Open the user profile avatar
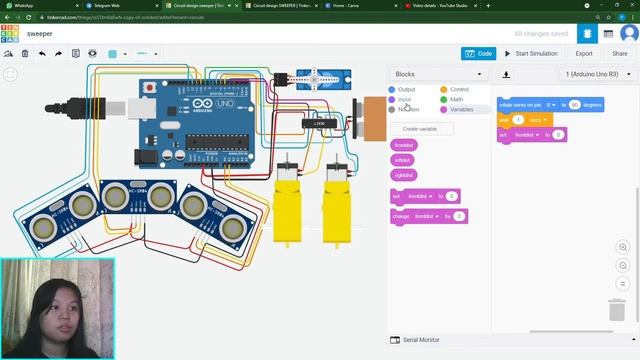The width and height of the screenshot is (640, 360). coord(629,33)
